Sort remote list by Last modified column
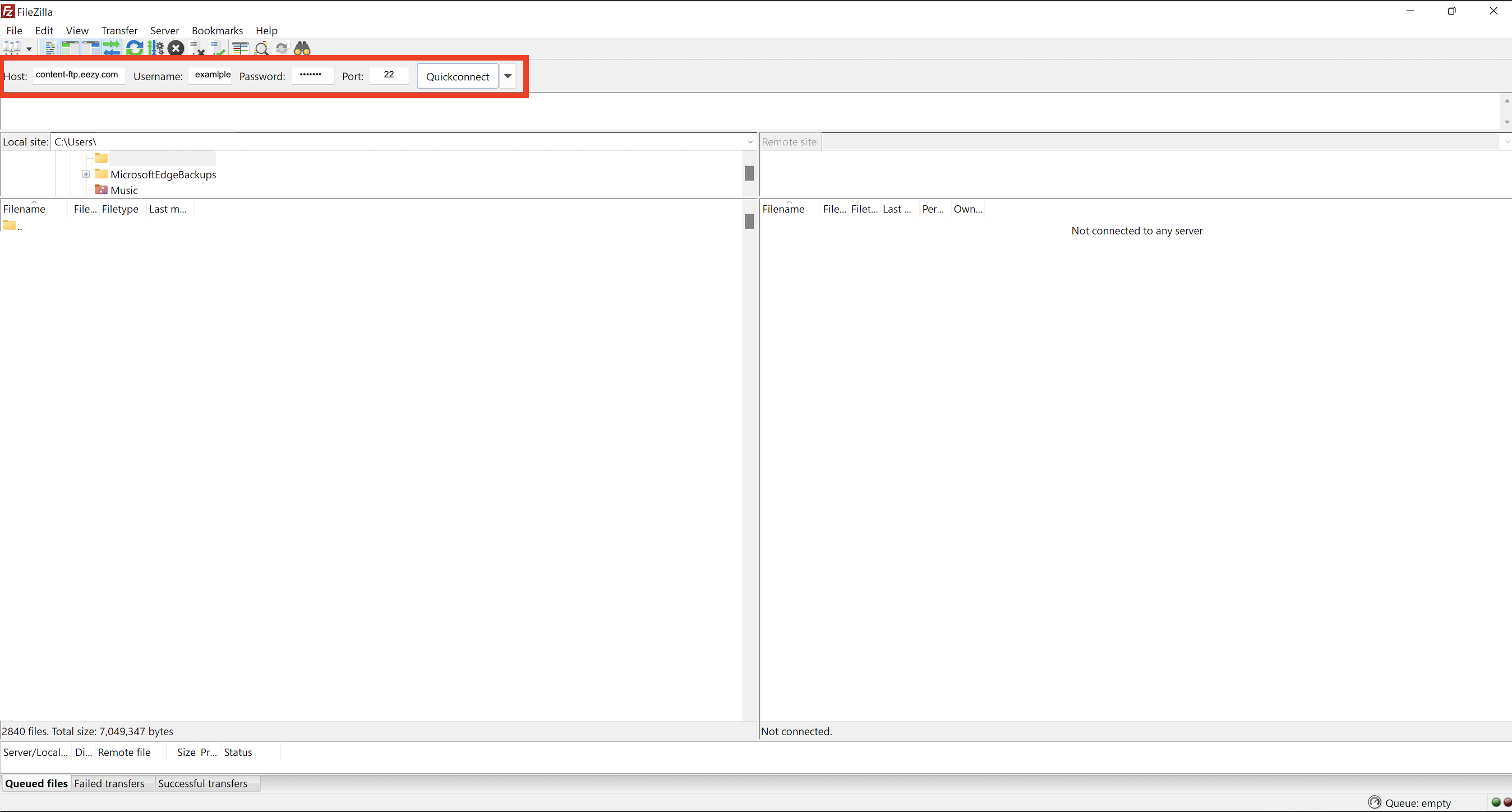This screenshot has height=812, width=1512. (898, 209)
